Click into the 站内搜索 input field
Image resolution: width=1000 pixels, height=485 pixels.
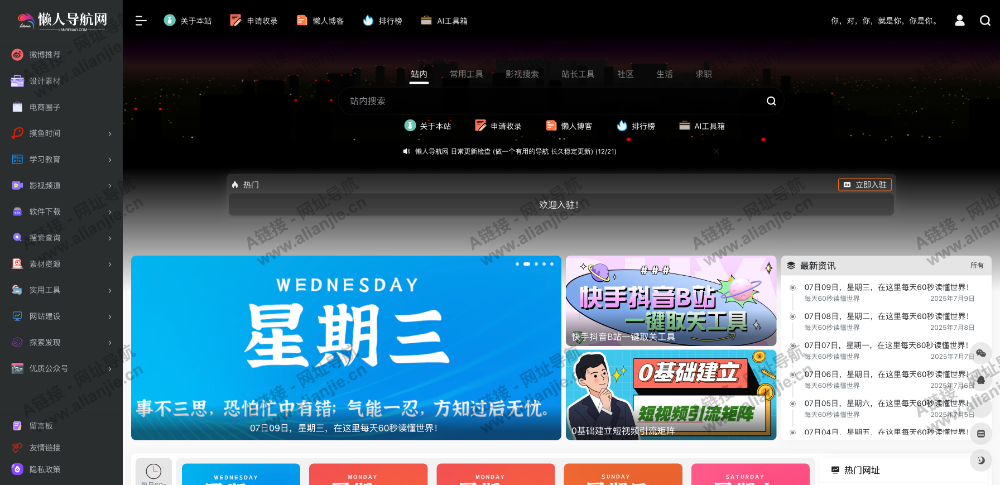[555, 101]
